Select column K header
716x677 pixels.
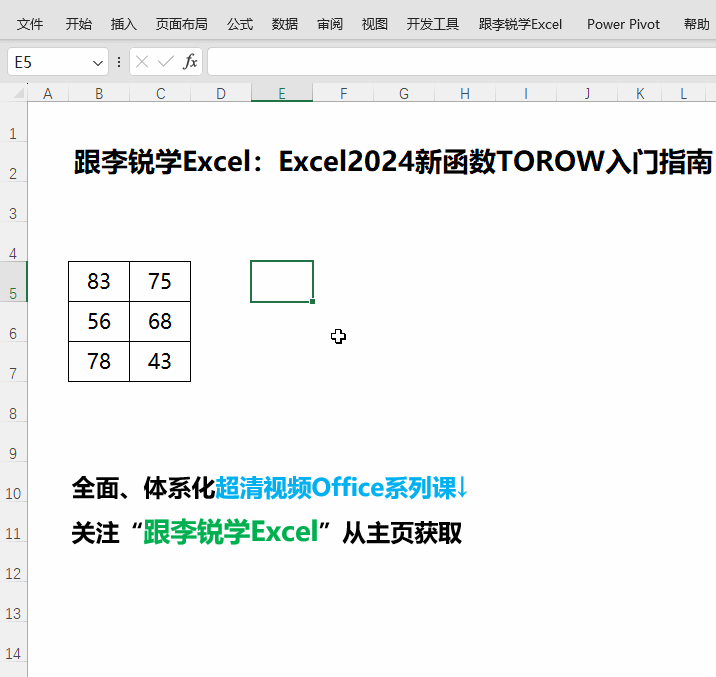640,94
